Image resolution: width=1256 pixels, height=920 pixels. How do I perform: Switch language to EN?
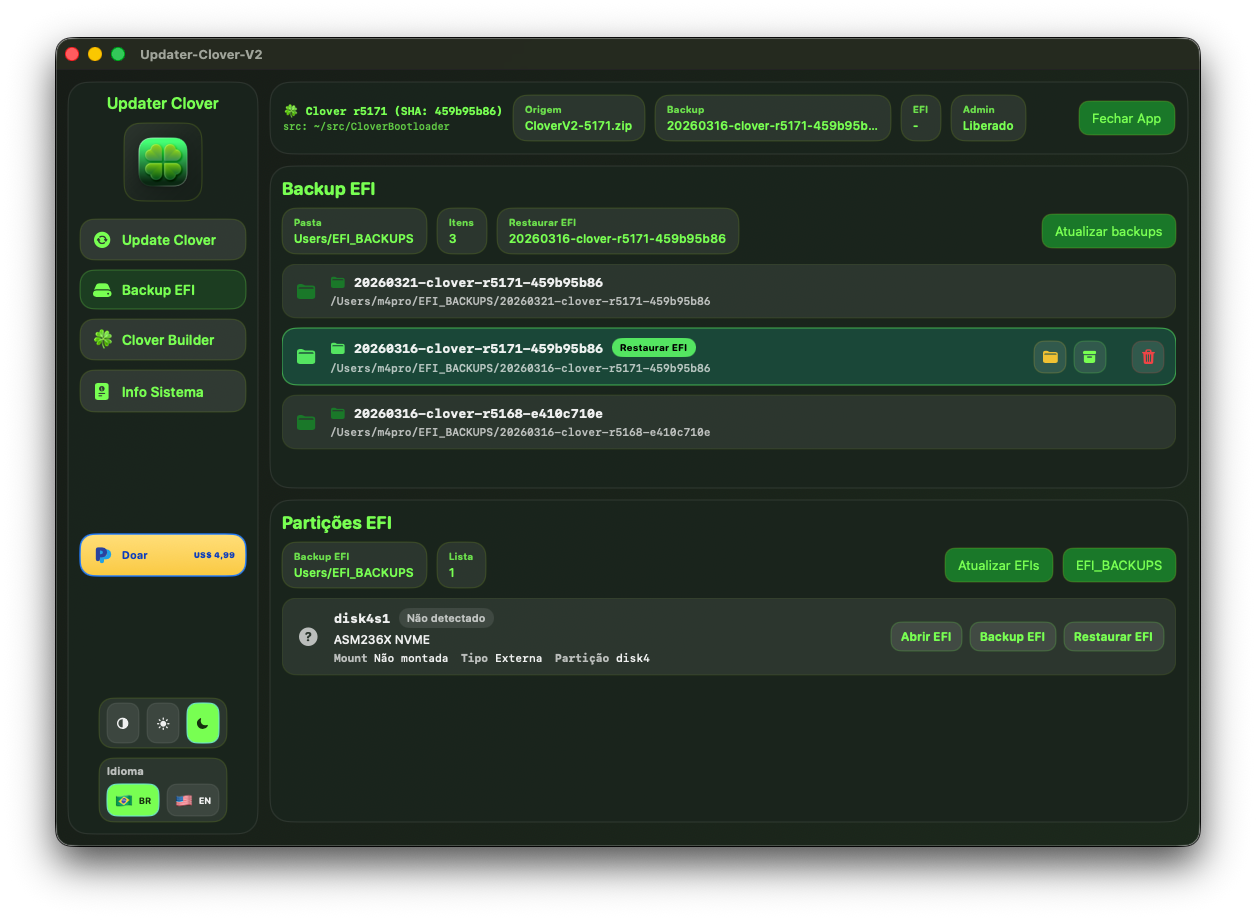coord(193,800)
